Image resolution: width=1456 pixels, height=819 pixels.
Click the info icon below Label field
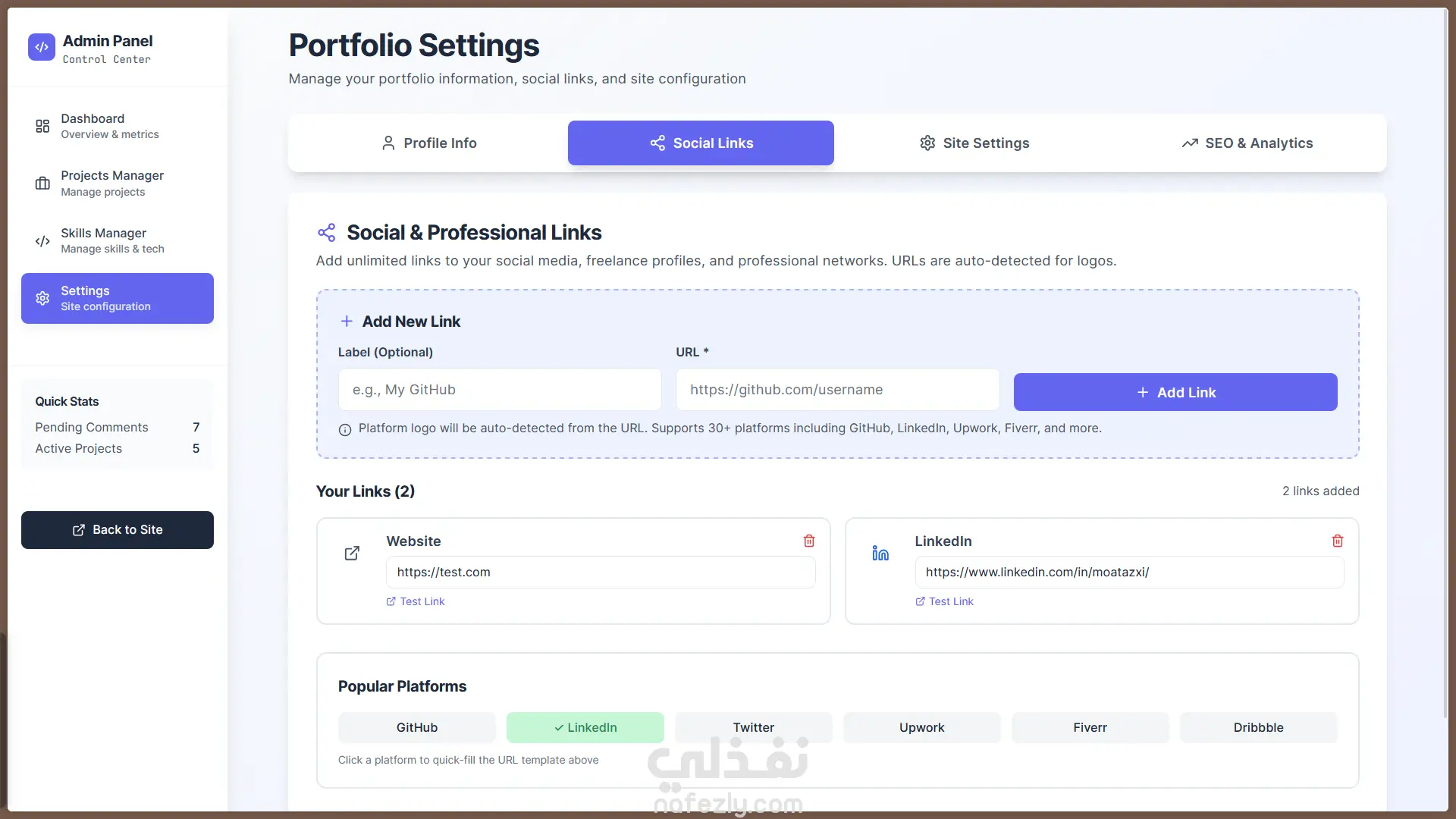[345, 429]
